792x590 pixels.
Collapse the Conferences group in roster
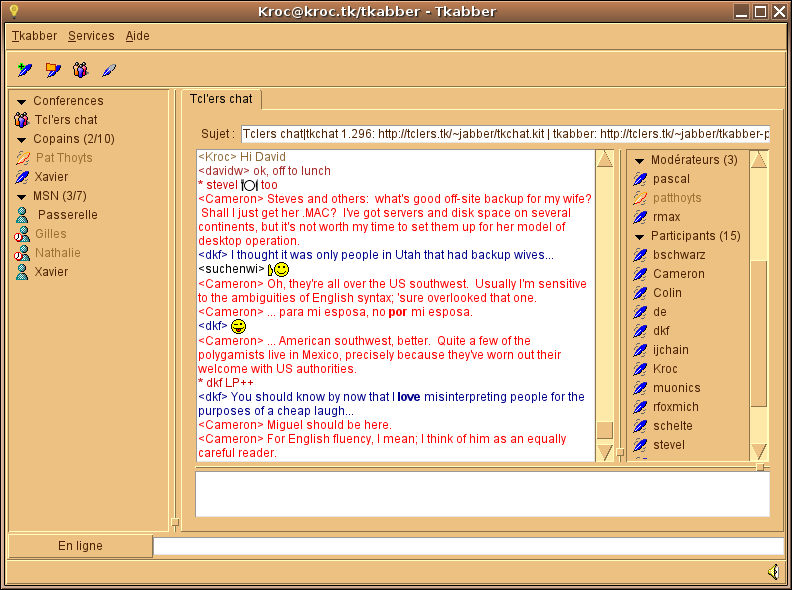(21, 101)
